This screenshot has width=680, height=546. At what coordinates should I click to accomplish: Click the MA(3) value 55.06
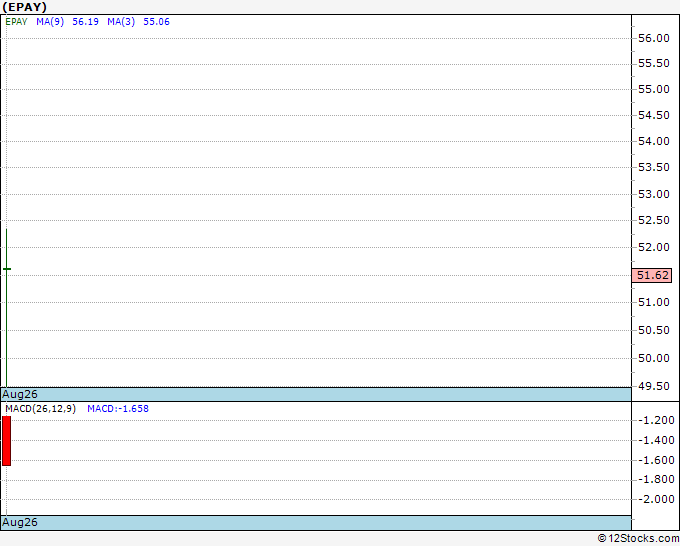point(156,22)
